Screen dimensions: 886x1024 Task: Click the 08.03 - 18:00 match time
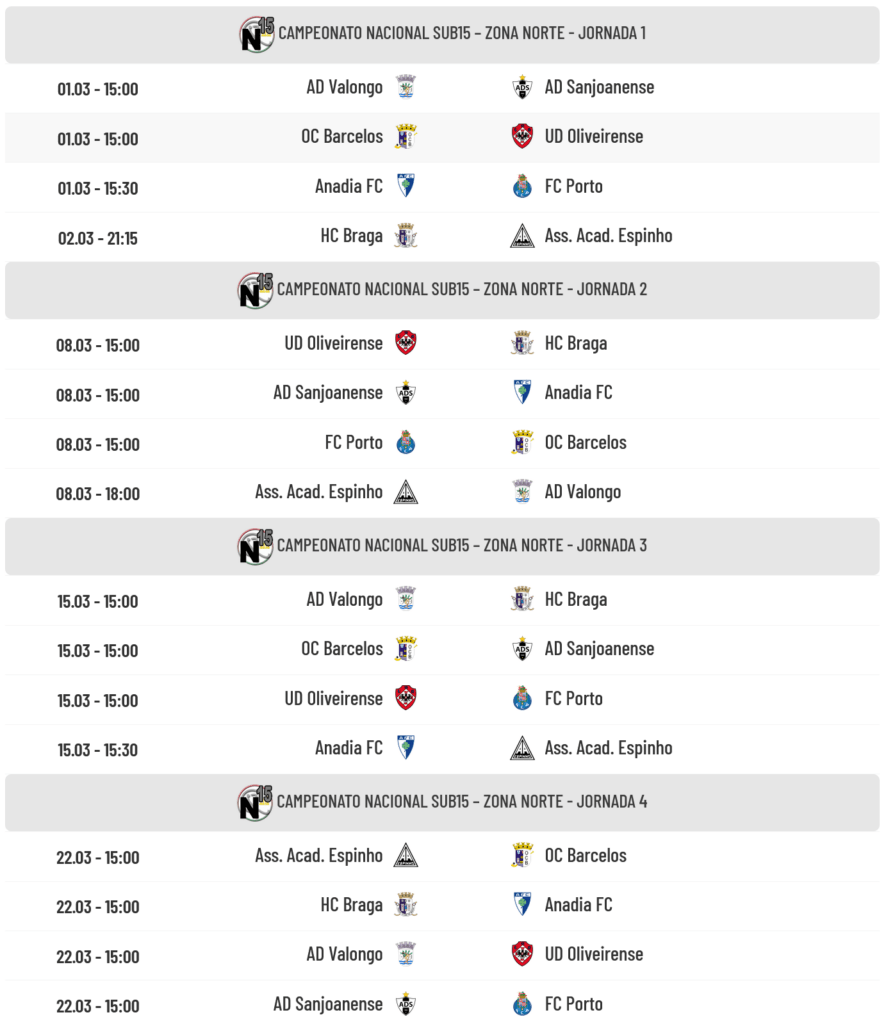point(98,494)
